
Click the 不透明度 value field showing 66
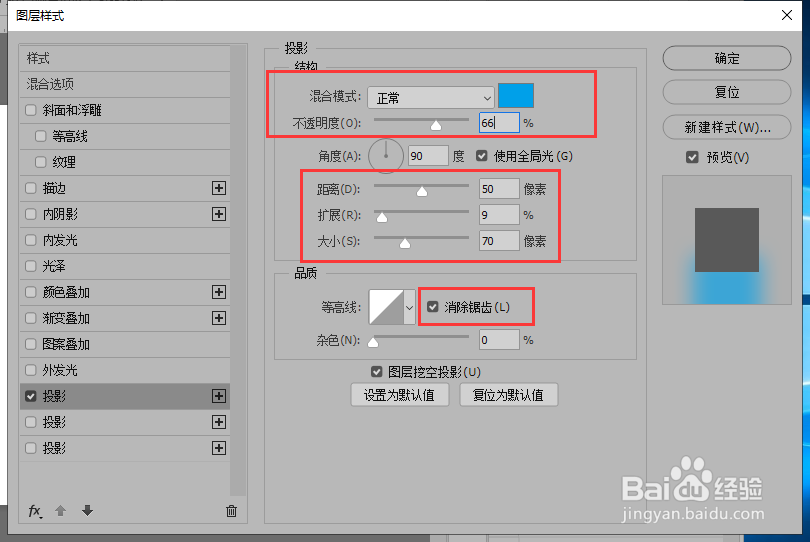point(499,123)
